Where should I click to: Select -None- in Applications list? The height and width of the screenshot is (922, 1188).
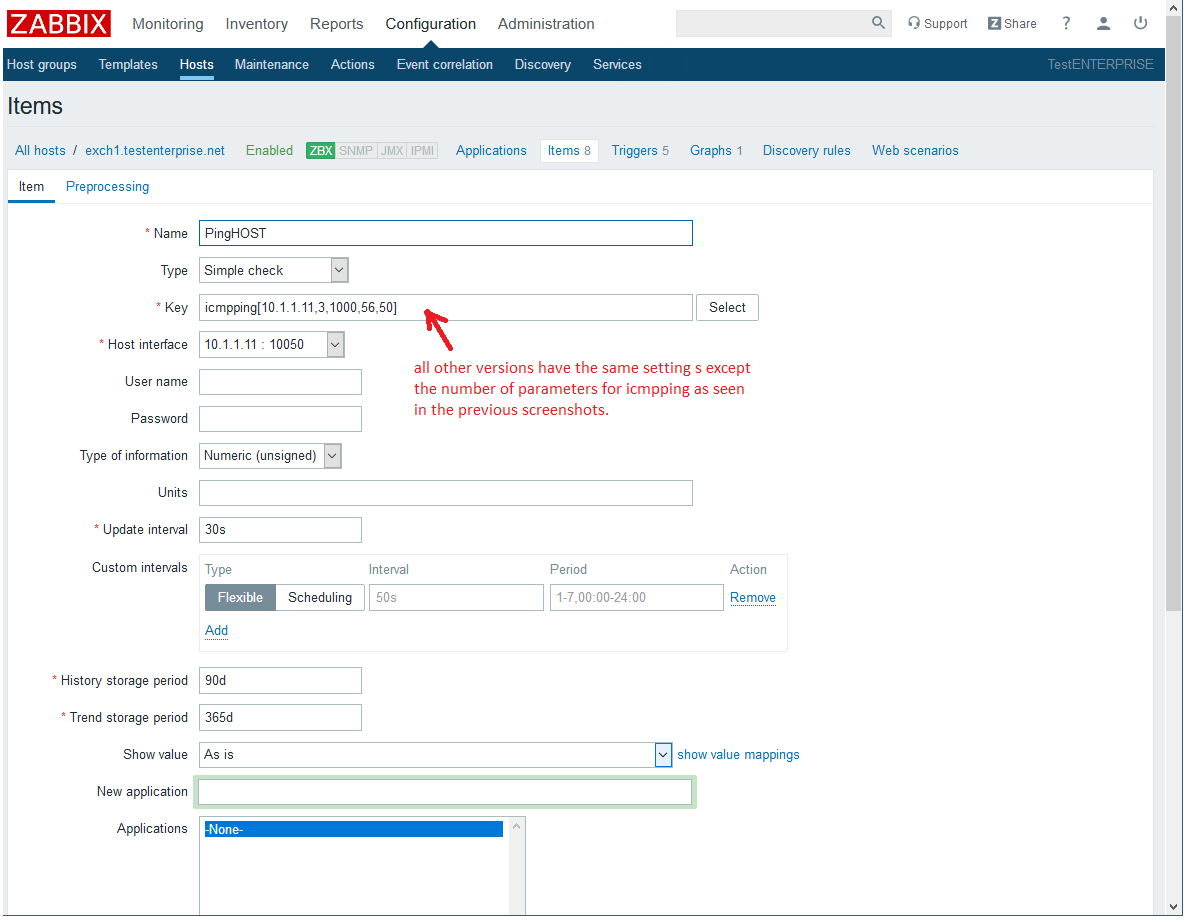[353, 830]
